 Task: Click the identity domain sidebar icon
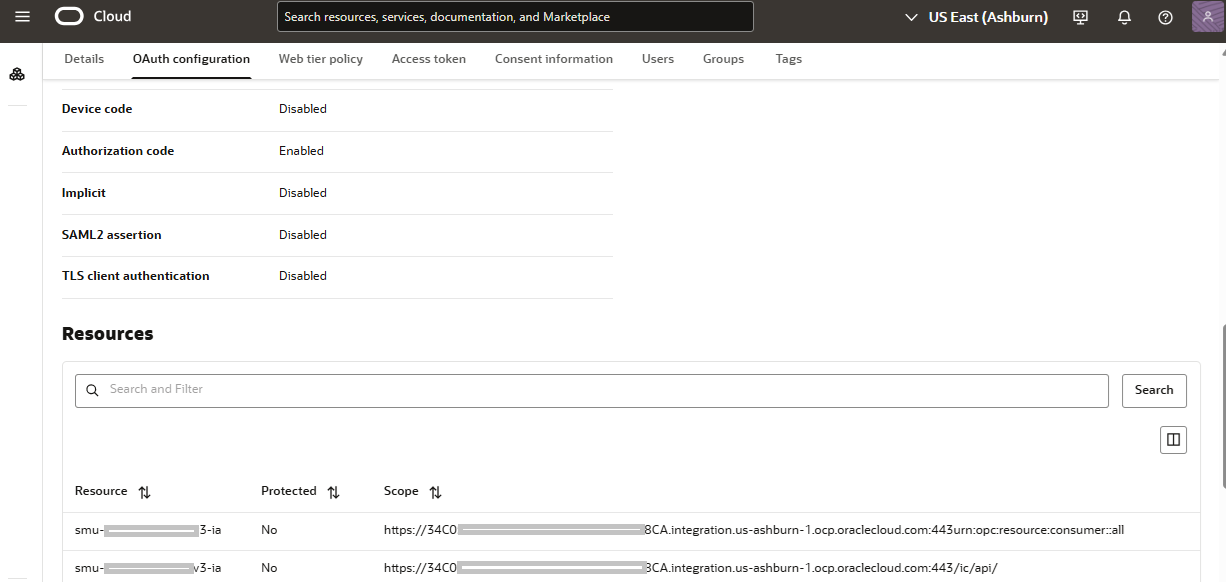(16, 74)
